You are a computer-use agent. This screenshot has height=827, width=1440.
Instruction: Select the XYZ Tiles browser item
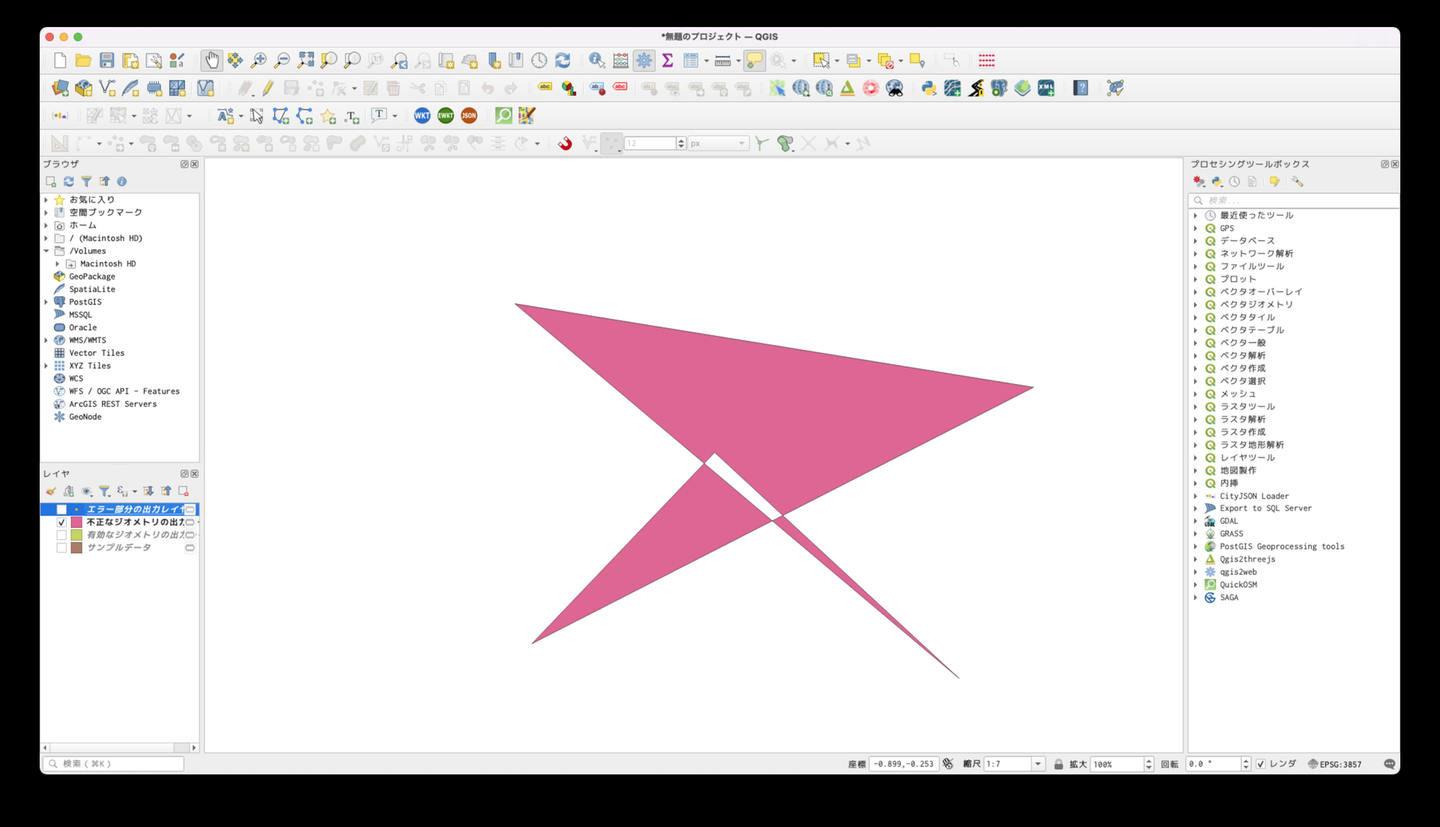tap(89, 366)
